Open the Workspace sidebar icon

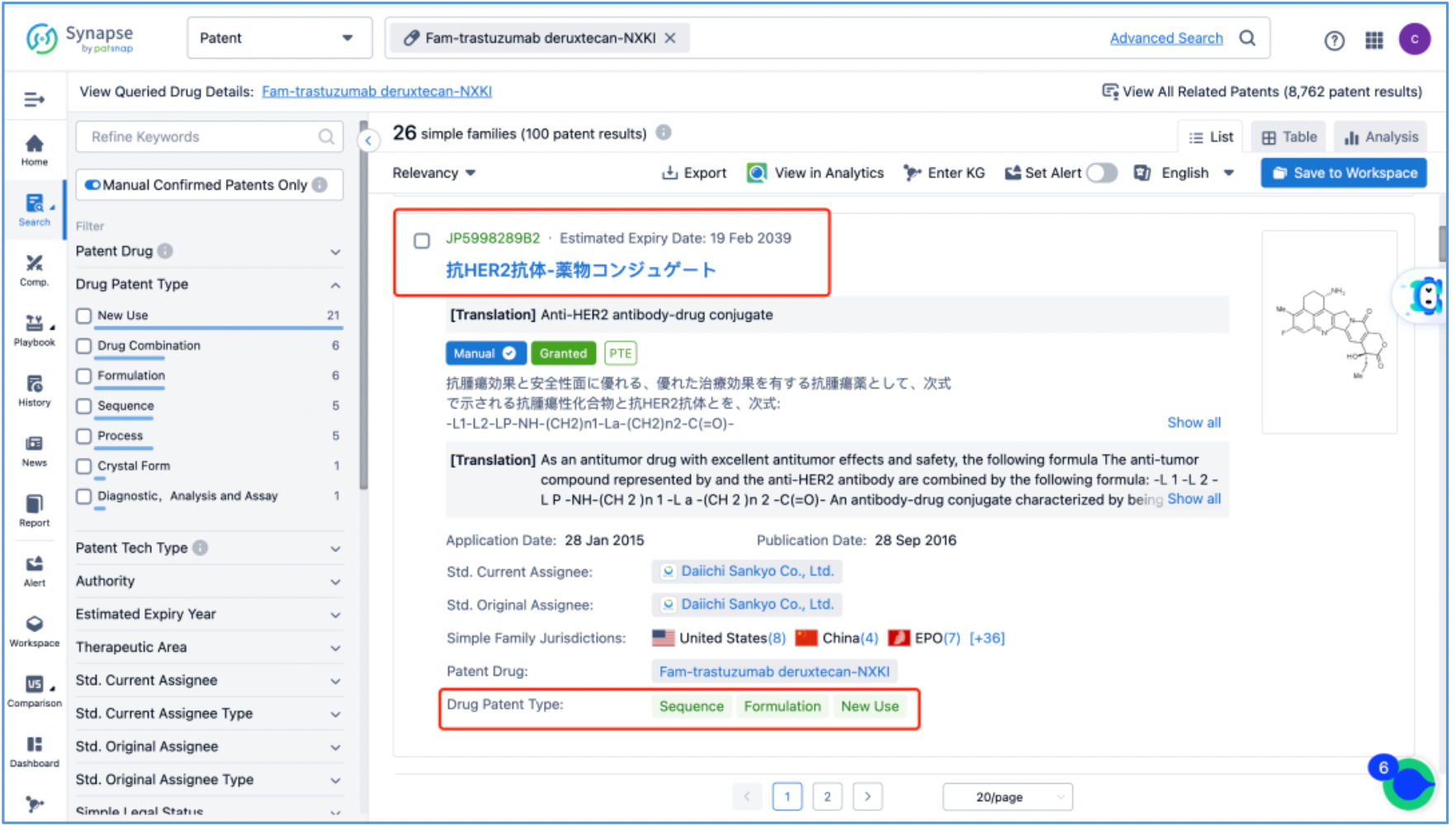(35, 632)
